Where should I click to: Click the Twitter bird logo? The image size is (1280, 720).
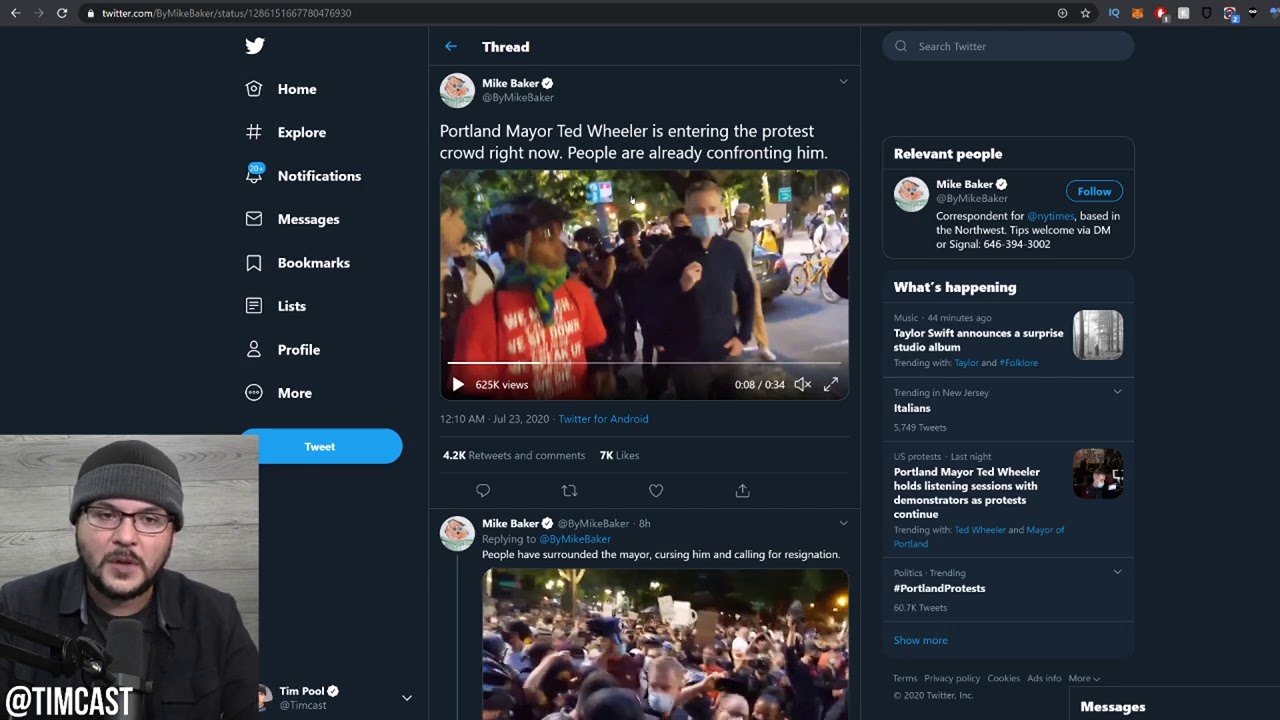pos(255,46)
